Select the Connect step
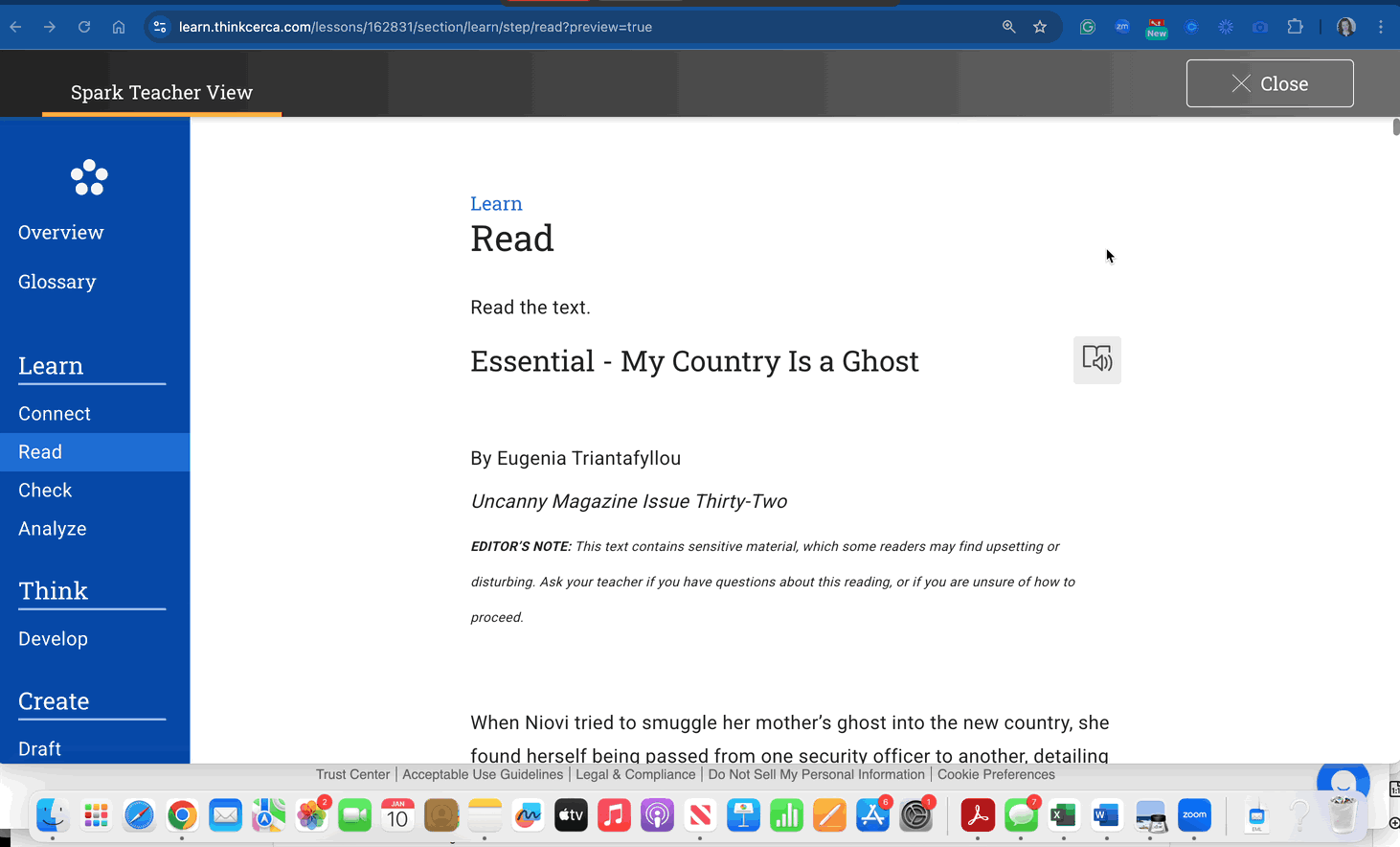 55,414
